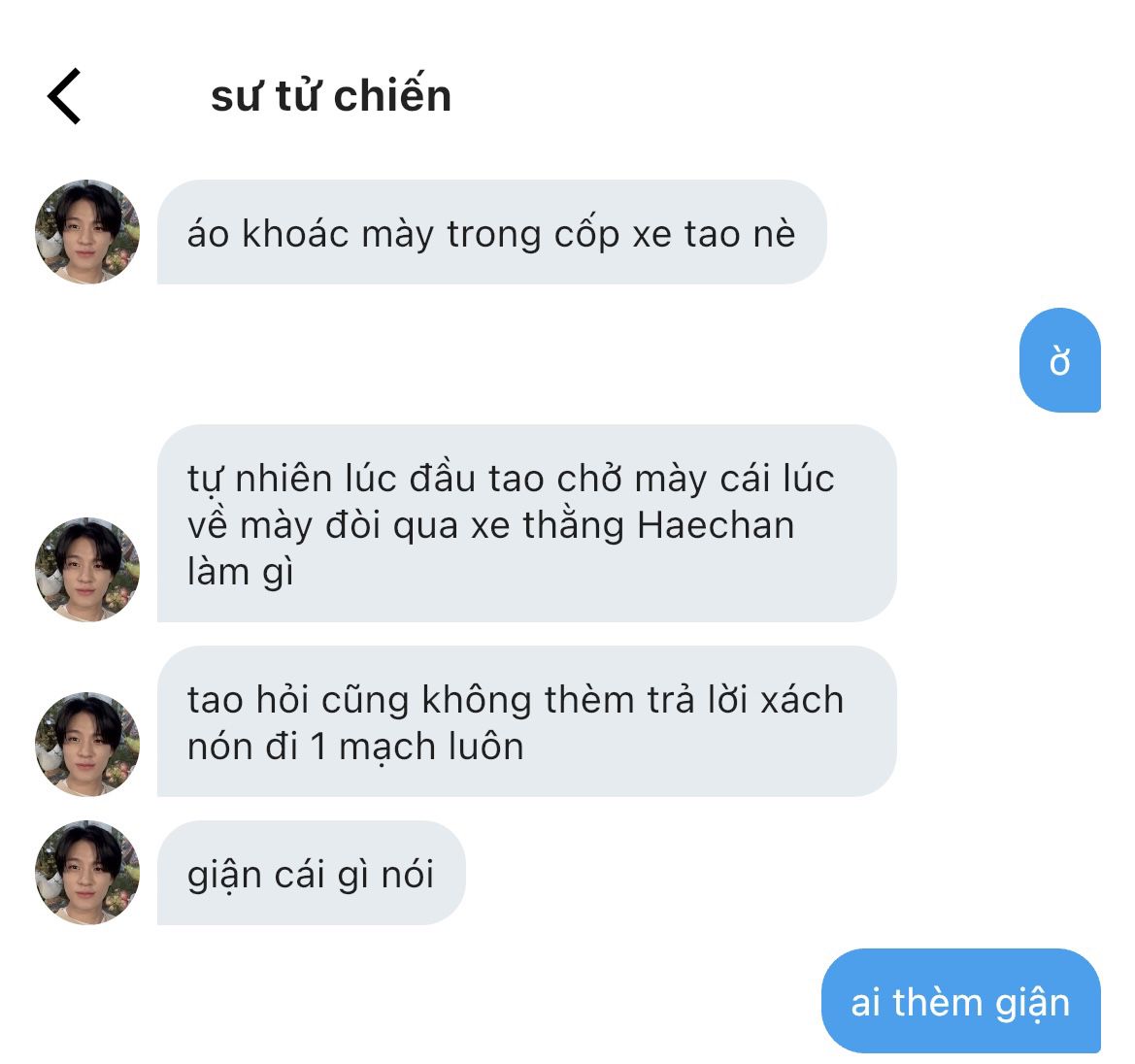Select the "giận cái gì nói" bubble

coord(312,873)
